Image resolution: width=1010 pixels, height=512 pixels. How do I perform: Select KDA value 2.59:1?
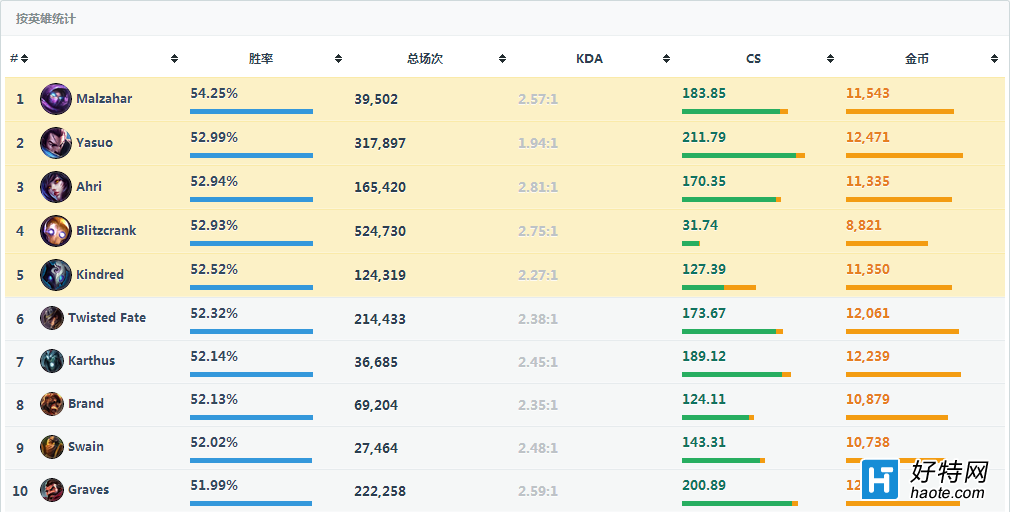click(538, 491)
